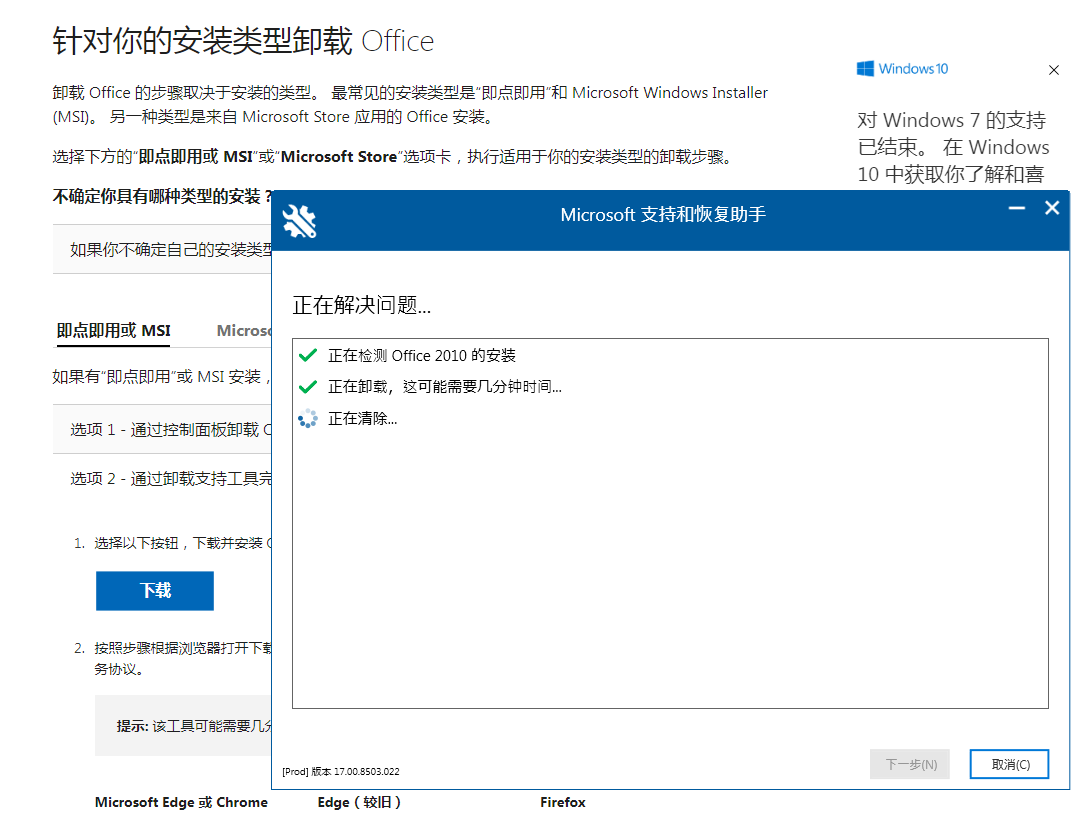The height and width of the screenshot is (831, 1092).
Task: Close the Windows 10 advertisement panel
Action: pyautogui.click(x=1054, y=70)
